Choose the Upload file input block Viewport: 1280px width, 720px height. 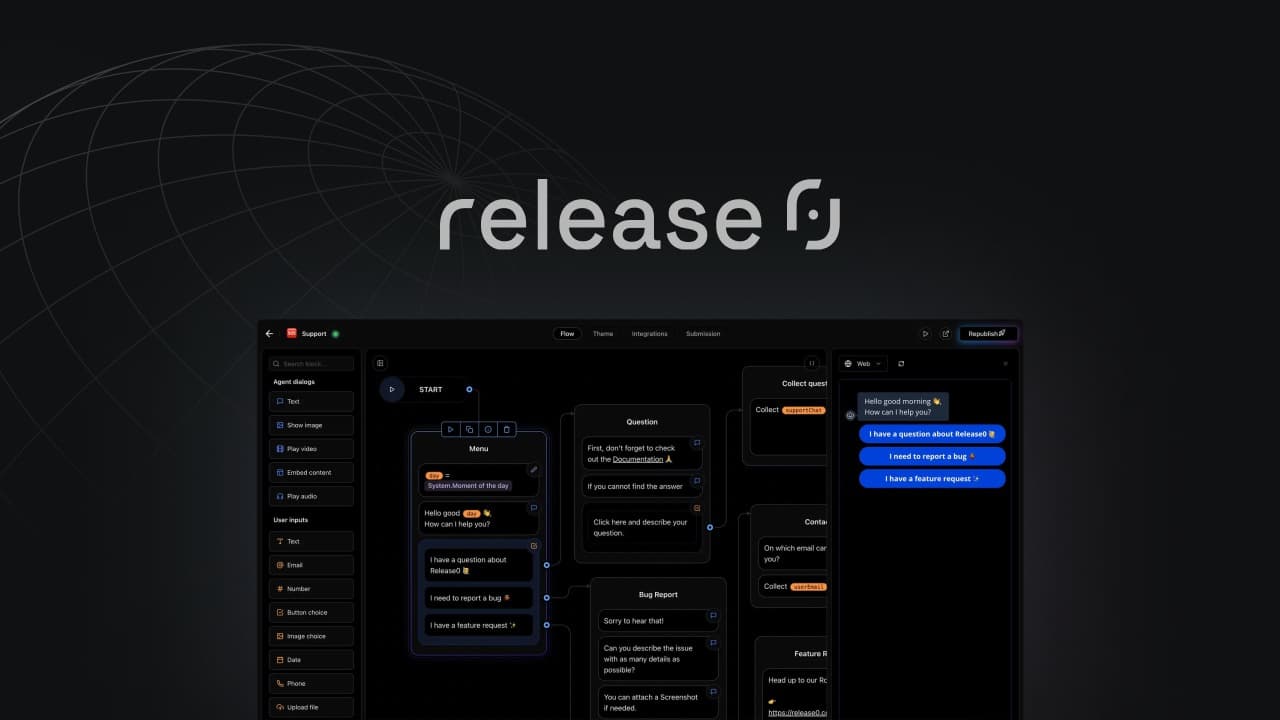(302, 707)
